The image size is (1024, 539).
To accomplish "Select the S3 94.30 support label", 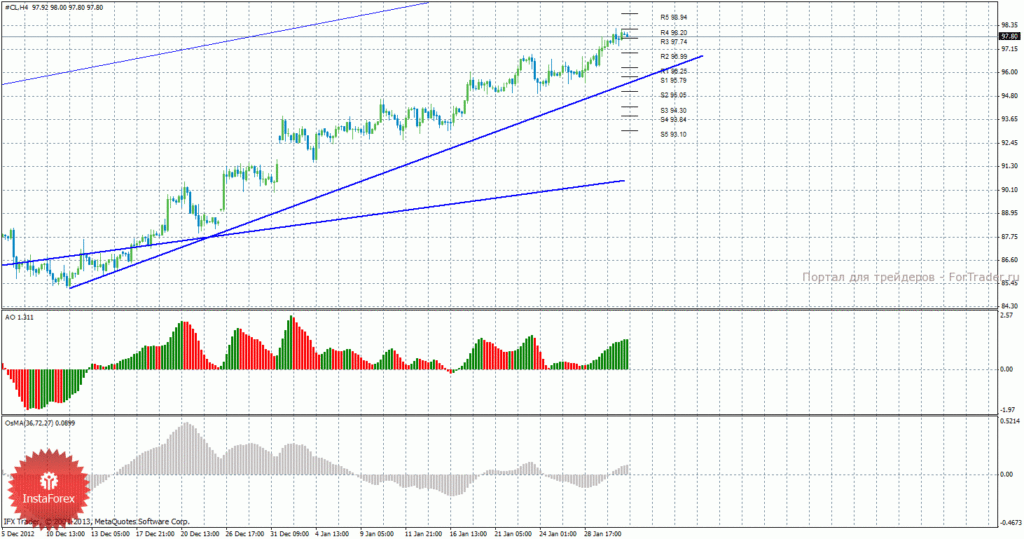I will pos(673,111).
